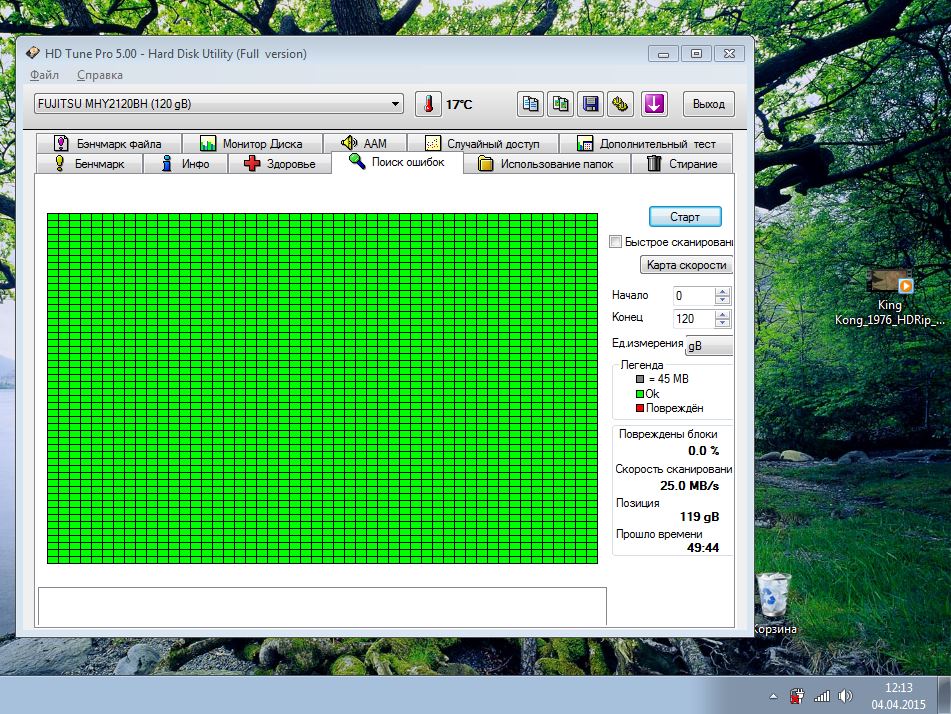Open the Справка menu

[99, 75]
